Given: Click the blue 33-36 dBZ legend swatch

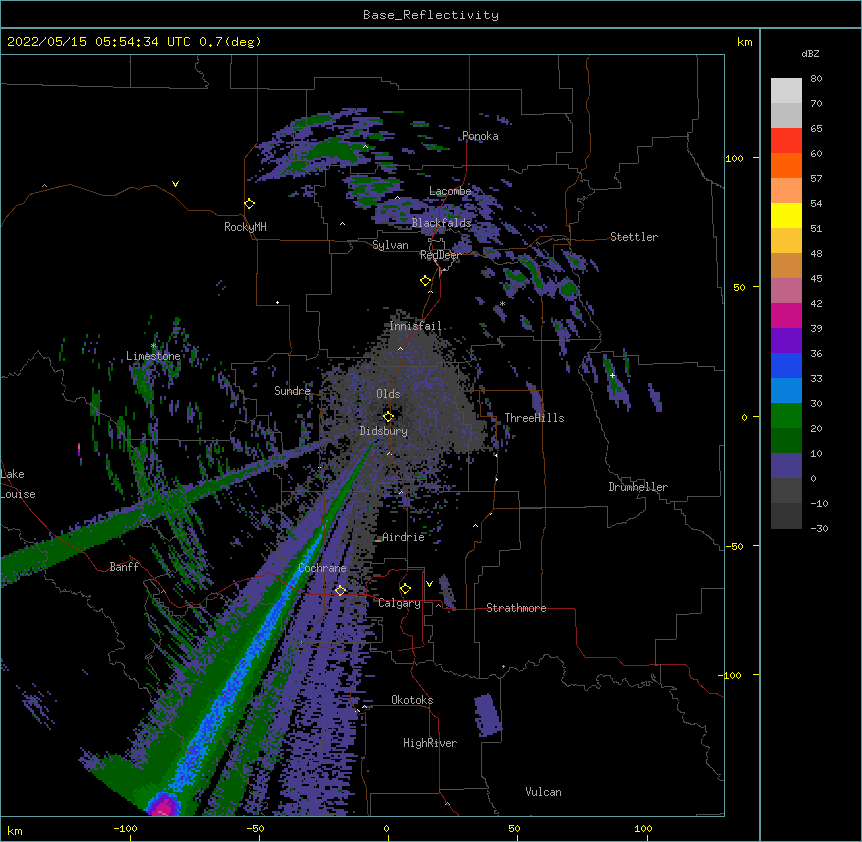Looking at the screenshot, I should tap(786, 365).
